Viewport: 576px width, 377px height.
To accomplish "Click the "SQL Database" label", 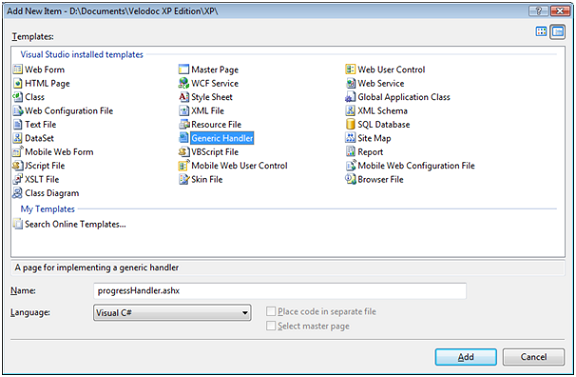I will [x=384, y=125].
